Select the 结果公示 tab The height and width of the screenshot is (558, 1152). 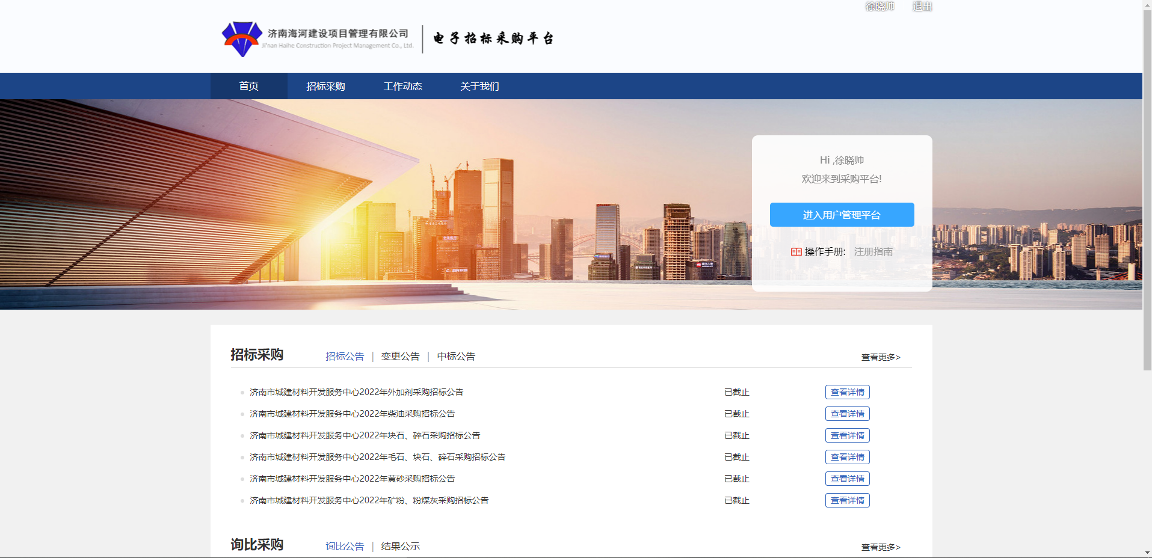(x=400, y=546)
